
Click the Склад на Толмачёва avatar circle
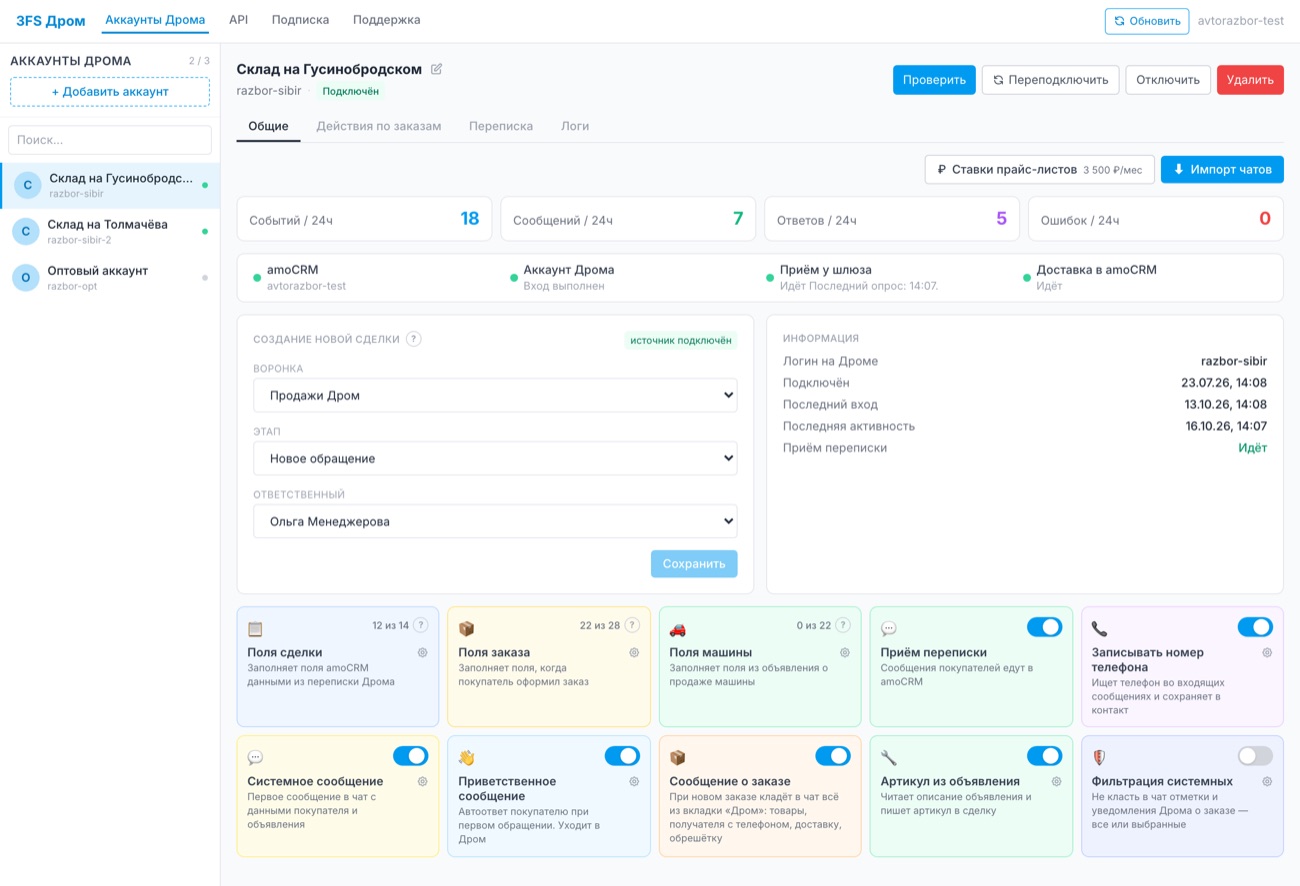tap(26, 231)
